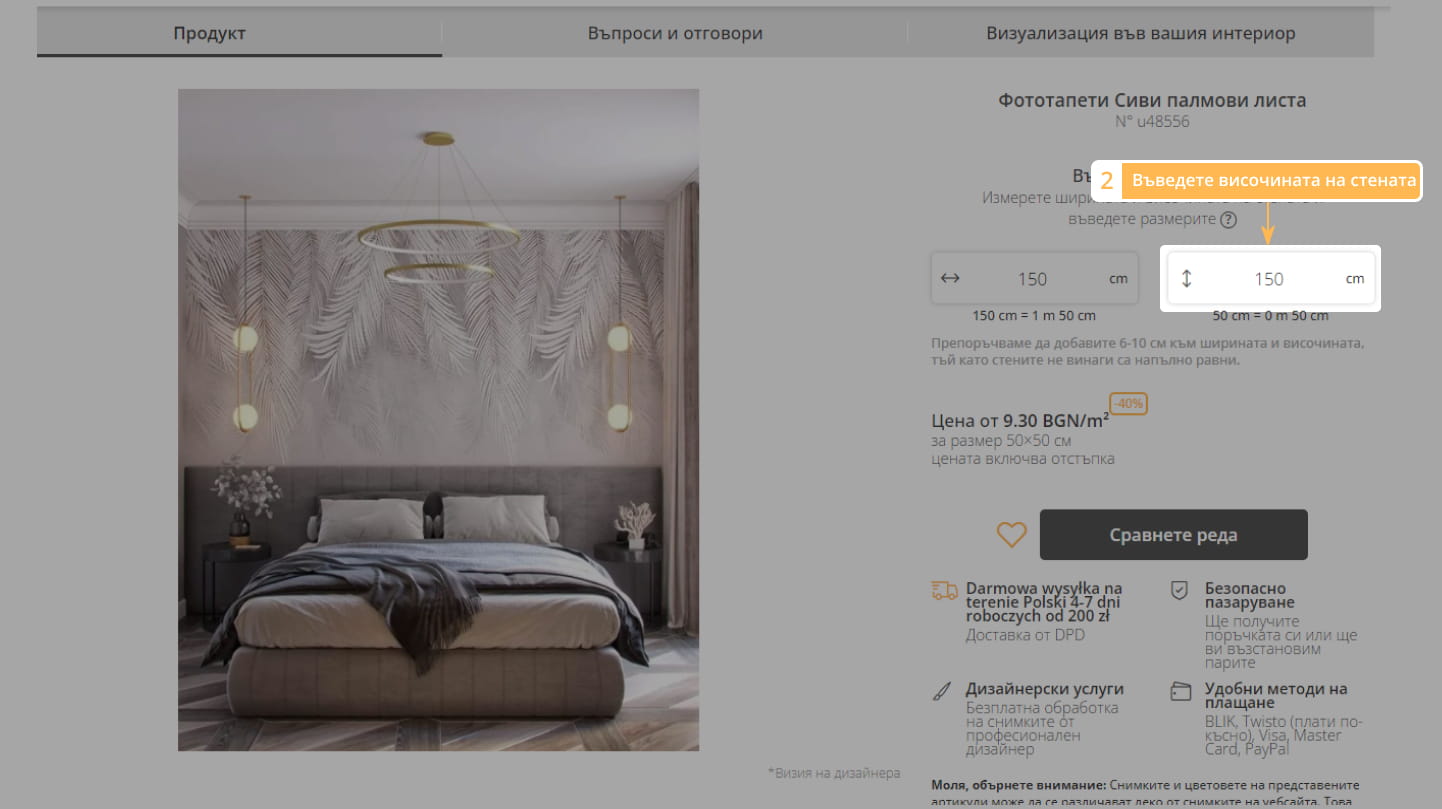Click the Фототапети Сиви палмови листа title
The image size is (1442, 809).
click(1152, 100)
